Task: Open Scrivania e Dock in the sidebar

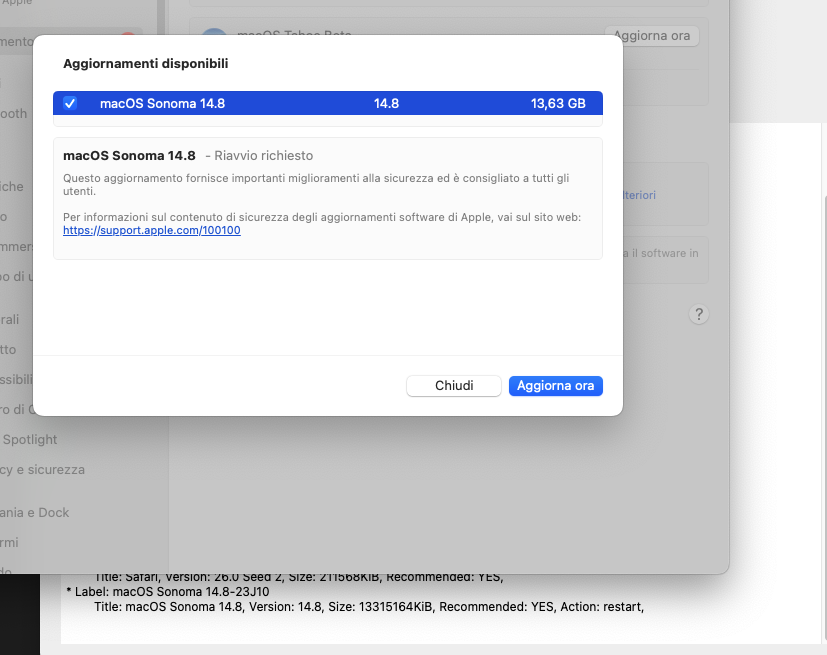Action: pos(34,512)
